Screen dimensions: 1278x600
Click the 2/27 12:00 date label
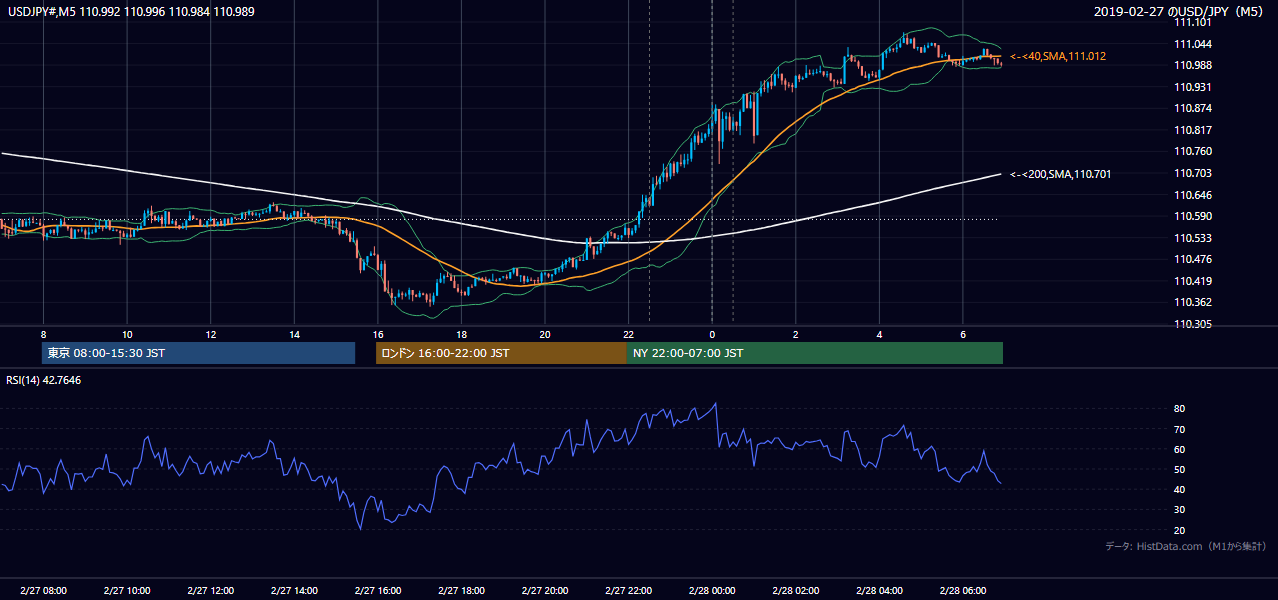click(x=210, y=591)
